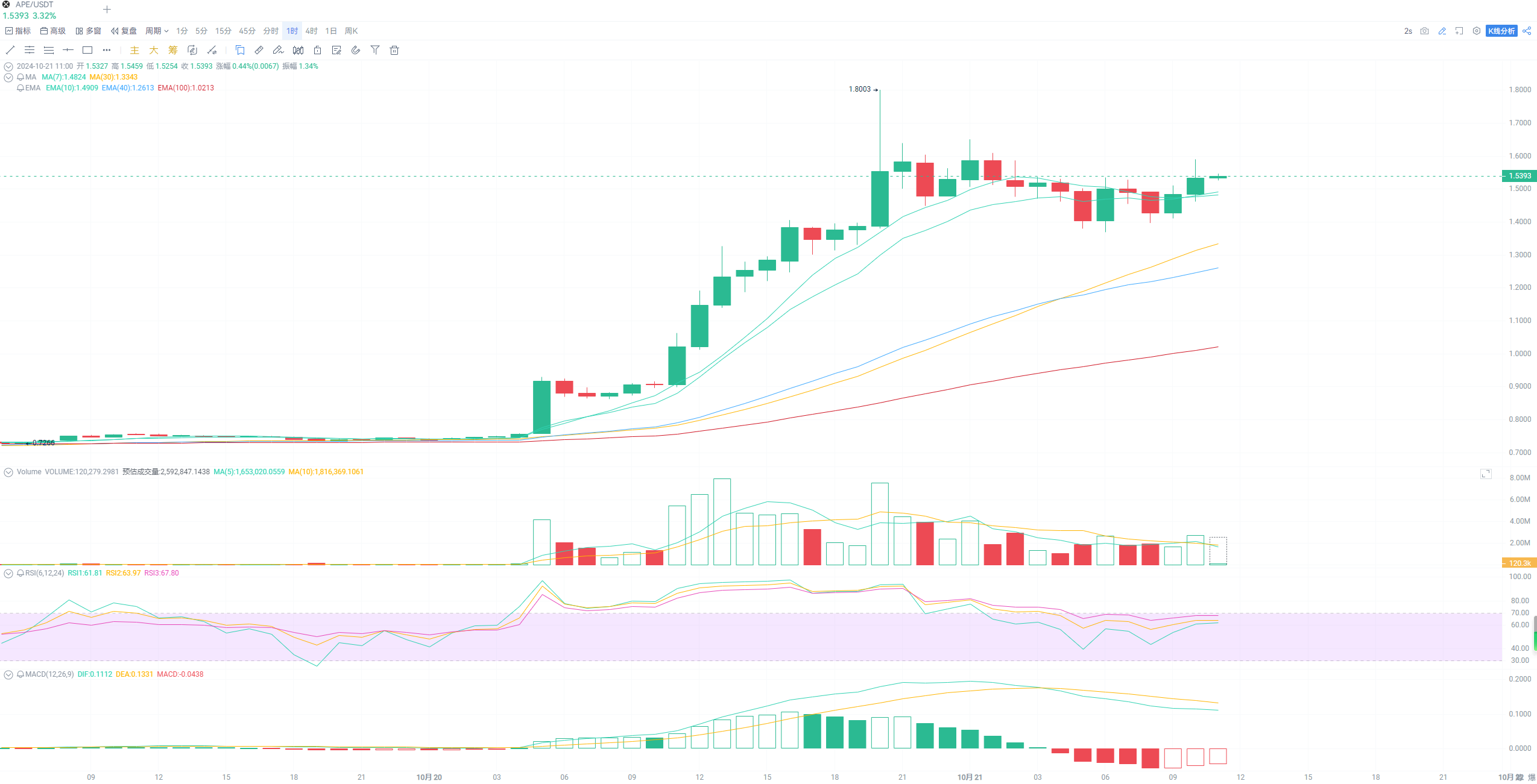Select the 1时 timeframe tab

pos(292,31)
